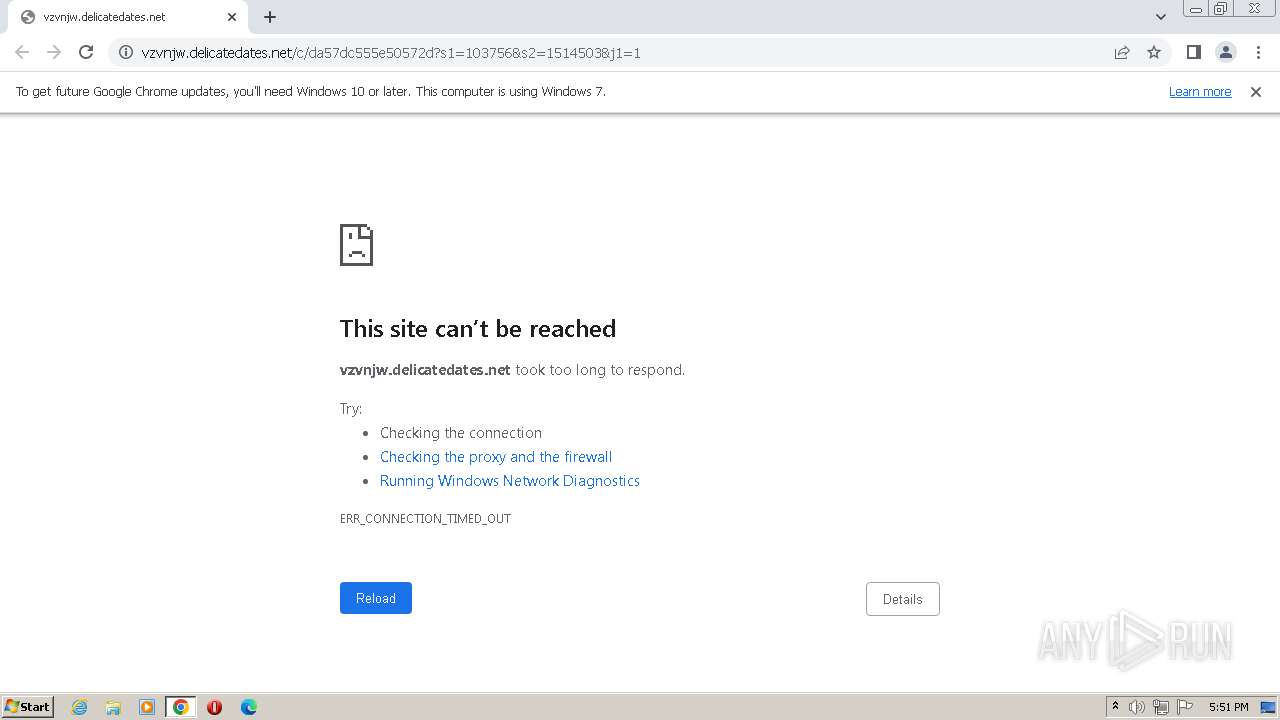Share this page icon in address bar
Viewport: 1280px width, 720px height.
(x=1122, y=52)
